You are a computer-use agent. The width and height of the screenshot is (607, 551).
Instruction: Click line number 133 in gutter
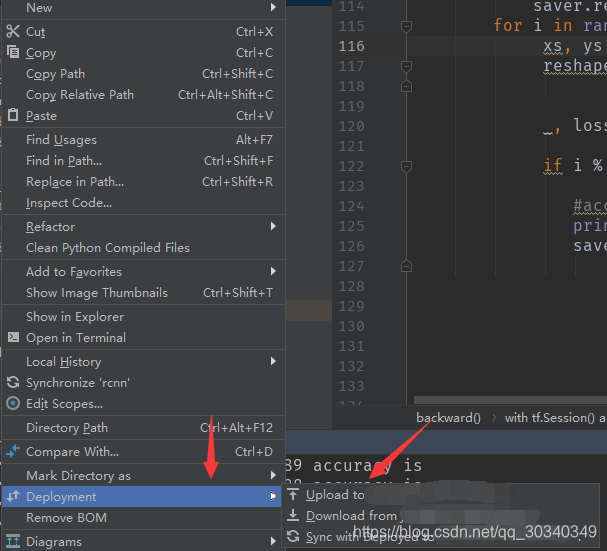point(352,386)
